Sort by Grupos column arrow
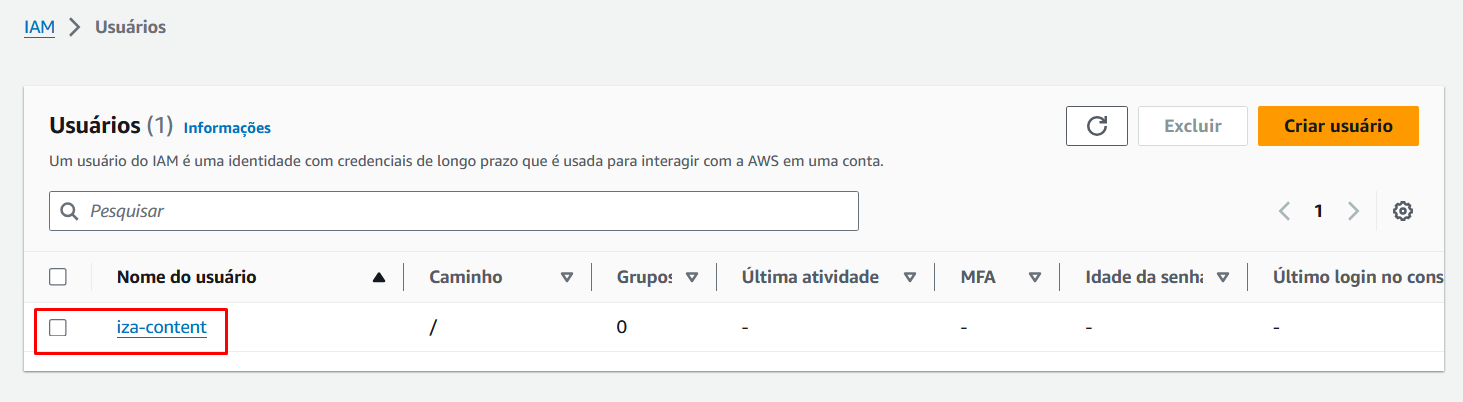1463x402 pixels. point(692,278)
